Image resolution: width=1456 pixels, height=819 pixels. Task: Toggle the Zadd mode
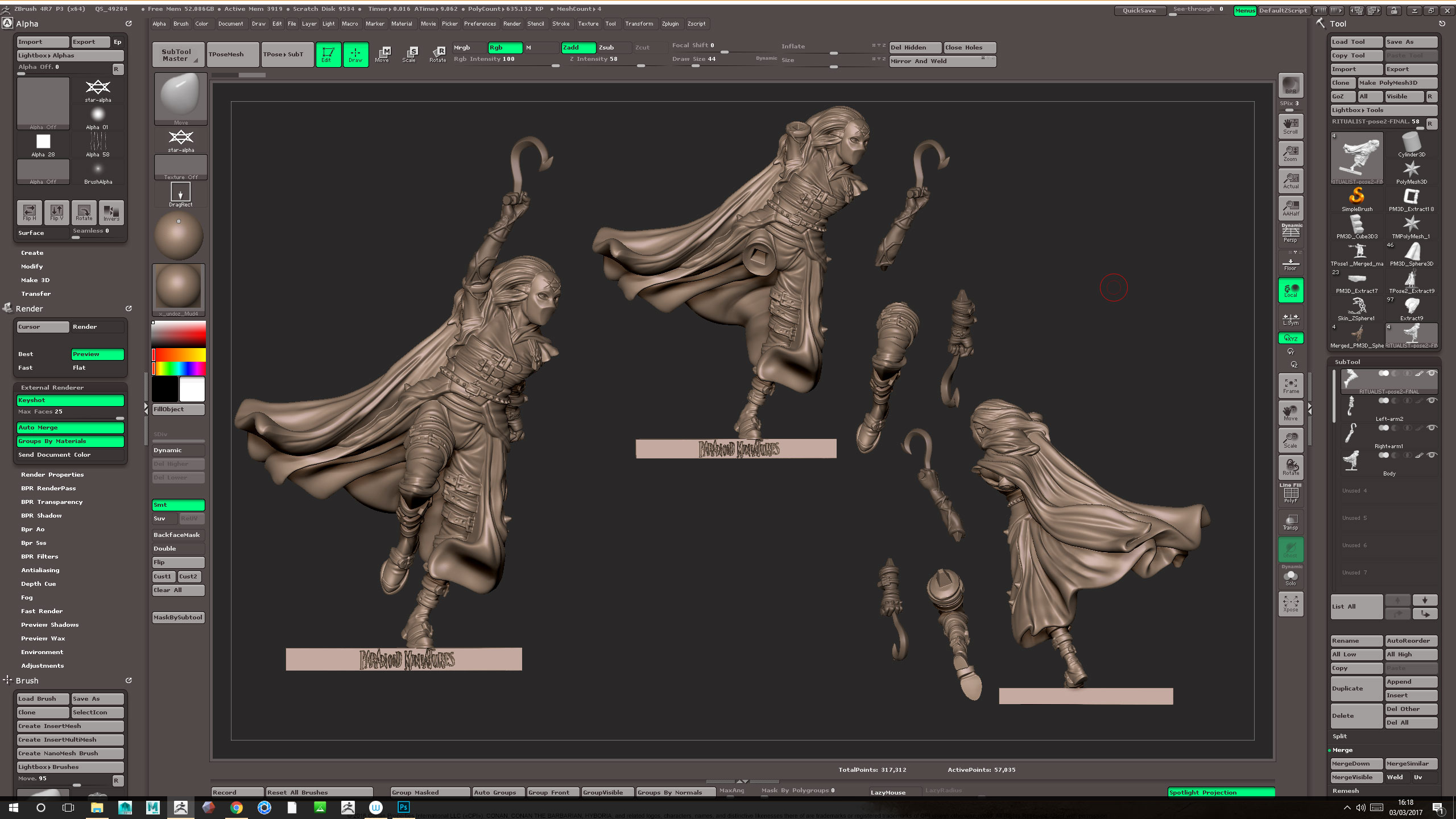(578, 48)
